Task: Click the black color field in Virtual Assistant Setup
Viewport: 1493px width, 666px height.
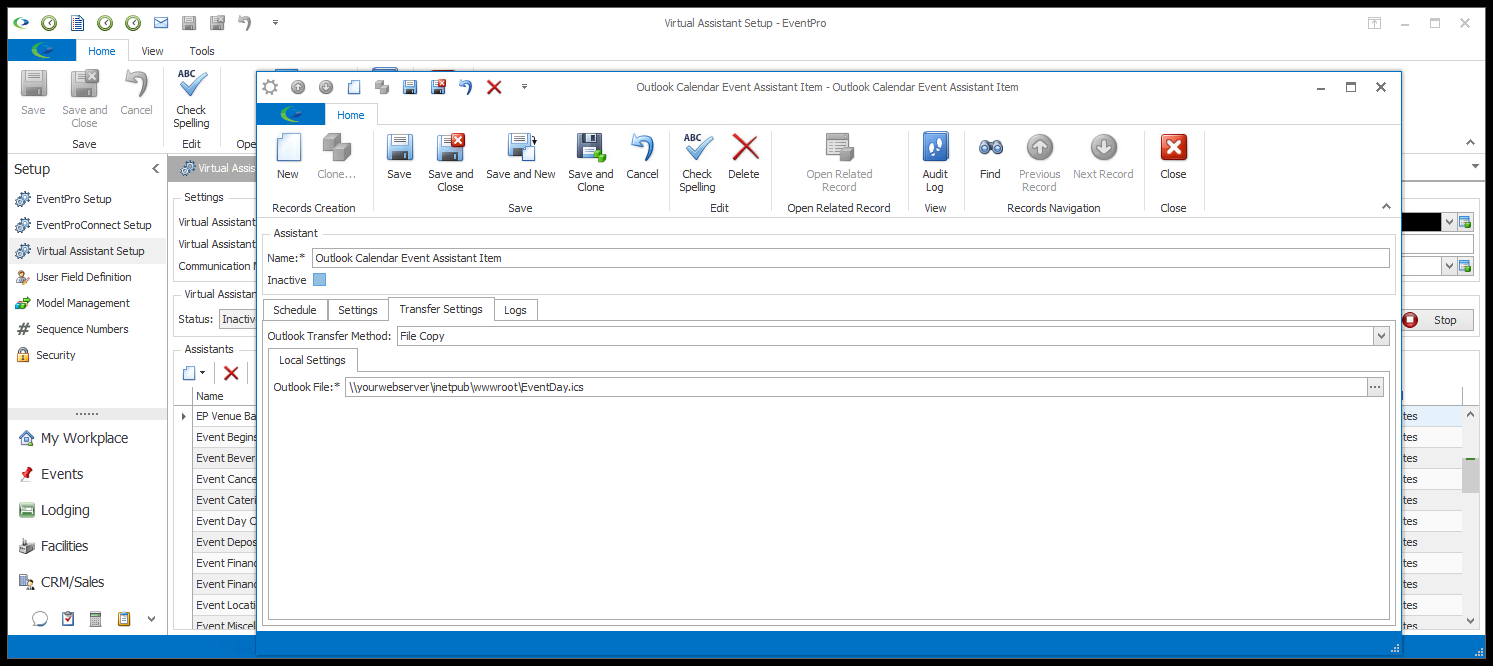Action: (x=1419, y=222)
